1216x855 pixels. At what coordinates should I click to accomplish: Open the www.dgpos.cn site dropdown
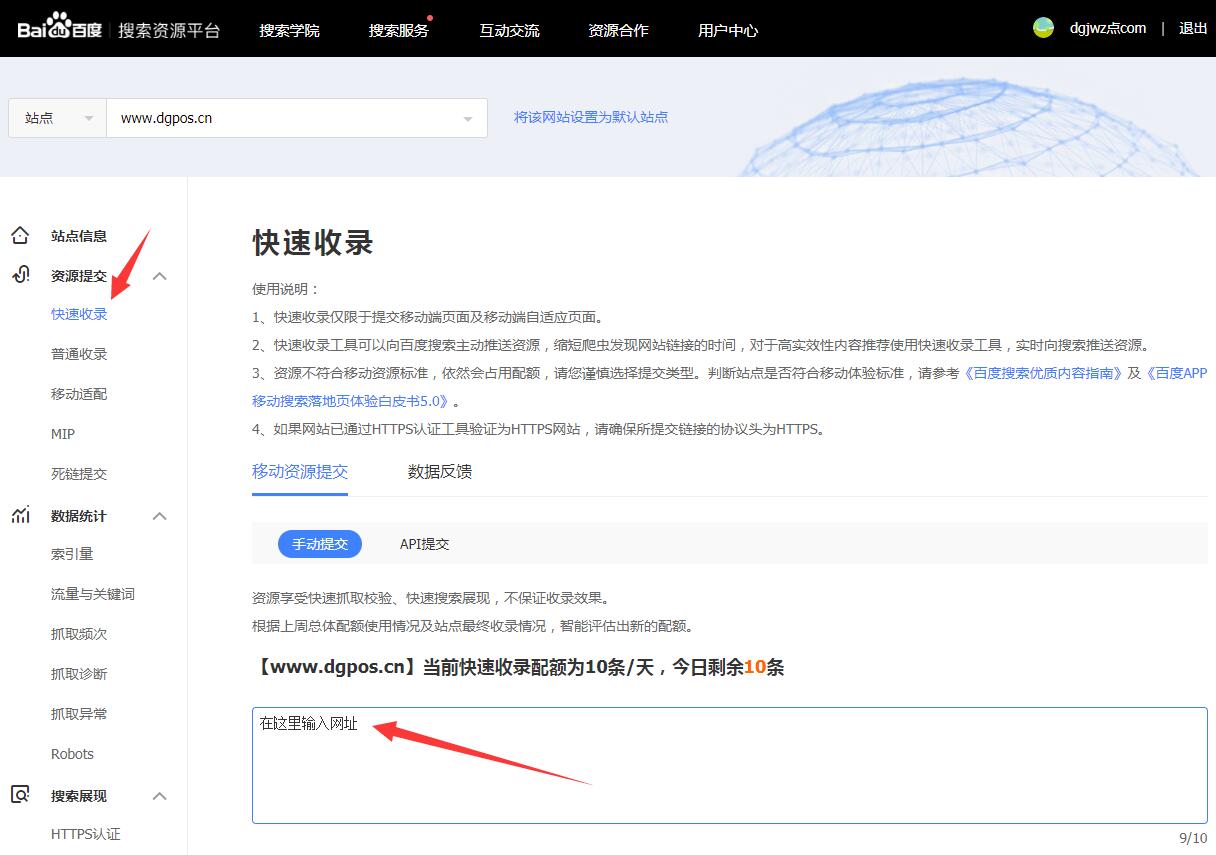tap(297, 118)
